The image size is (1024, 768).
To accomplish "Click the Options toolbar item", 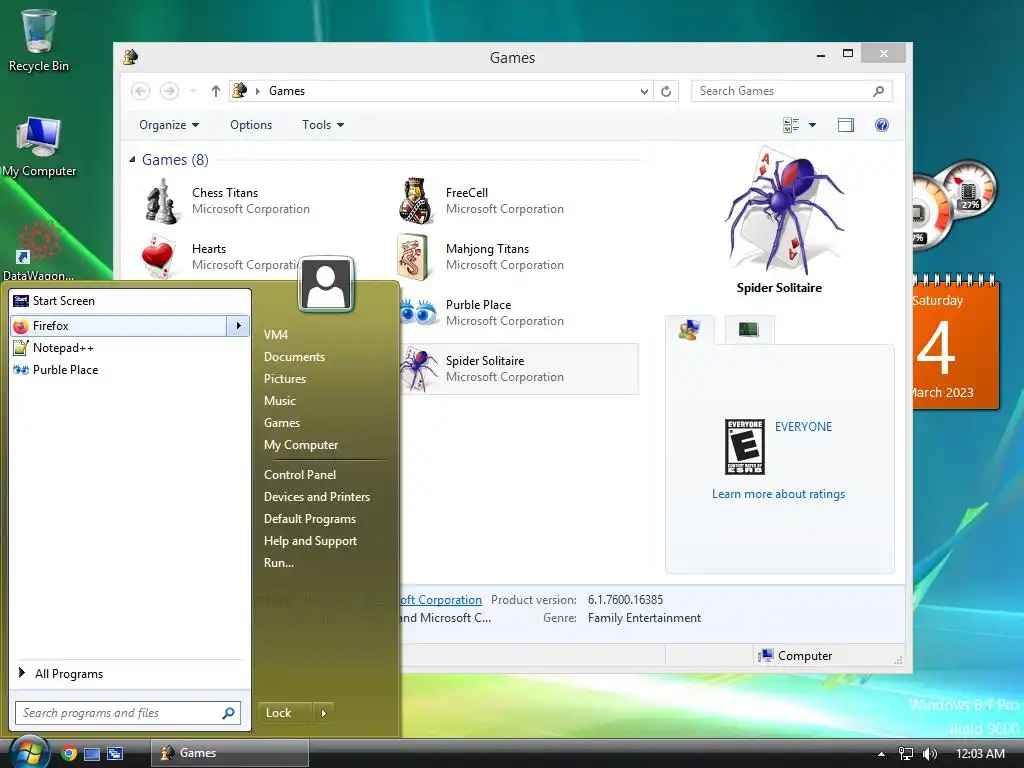I will point(251,125).
